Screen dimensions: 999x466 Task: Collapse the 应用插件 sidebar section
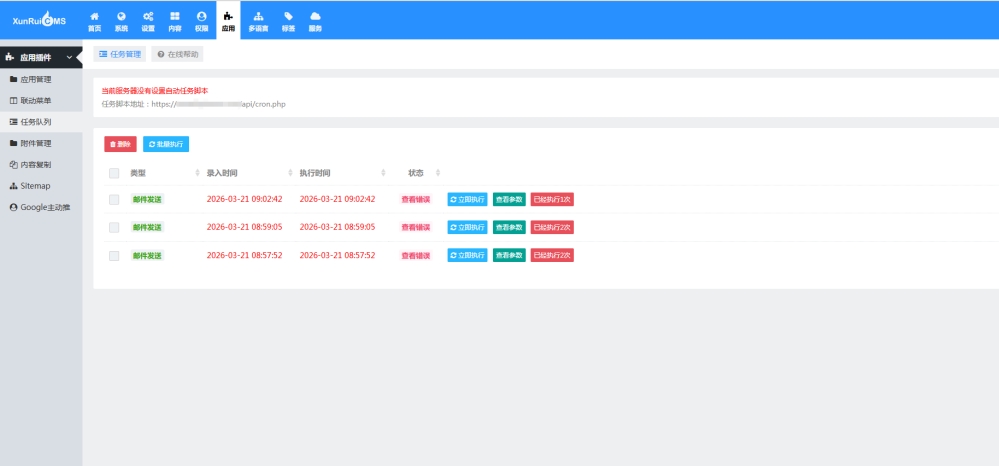tap(69, 58)
